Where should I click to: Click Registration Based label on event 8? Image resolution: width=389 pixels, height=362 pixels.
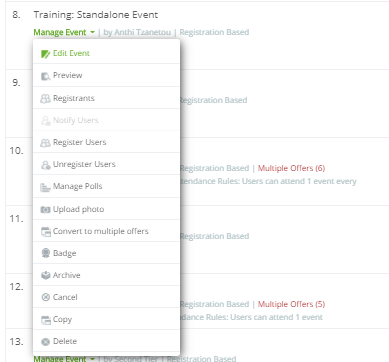pos(214,32)
